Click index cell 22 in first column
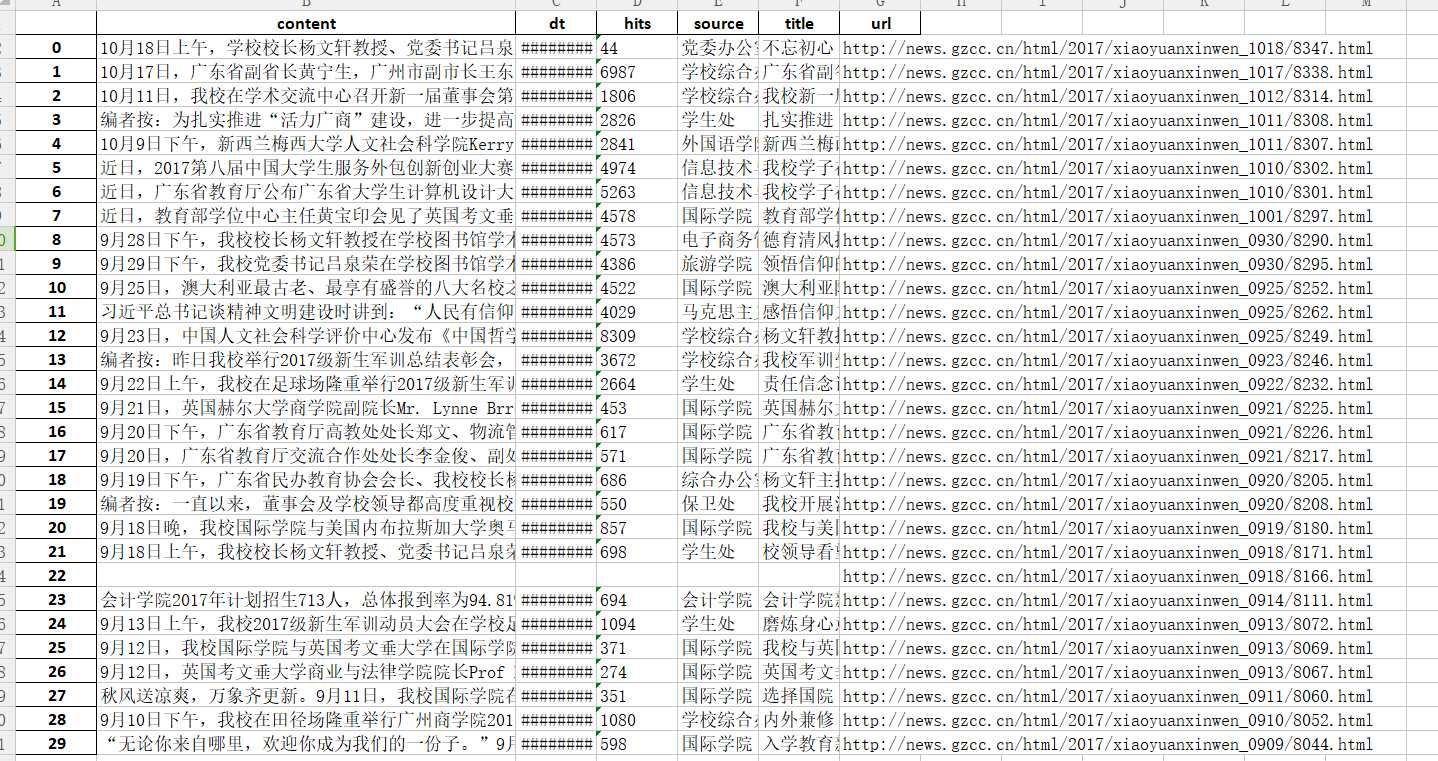 [x=56, y=575]
